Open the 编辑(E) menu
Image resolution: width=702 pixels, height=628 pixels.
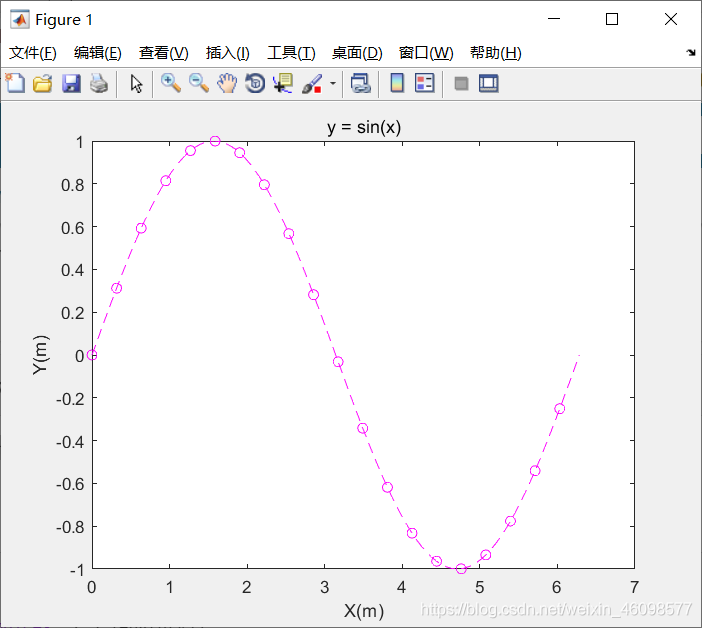[98, 53]
